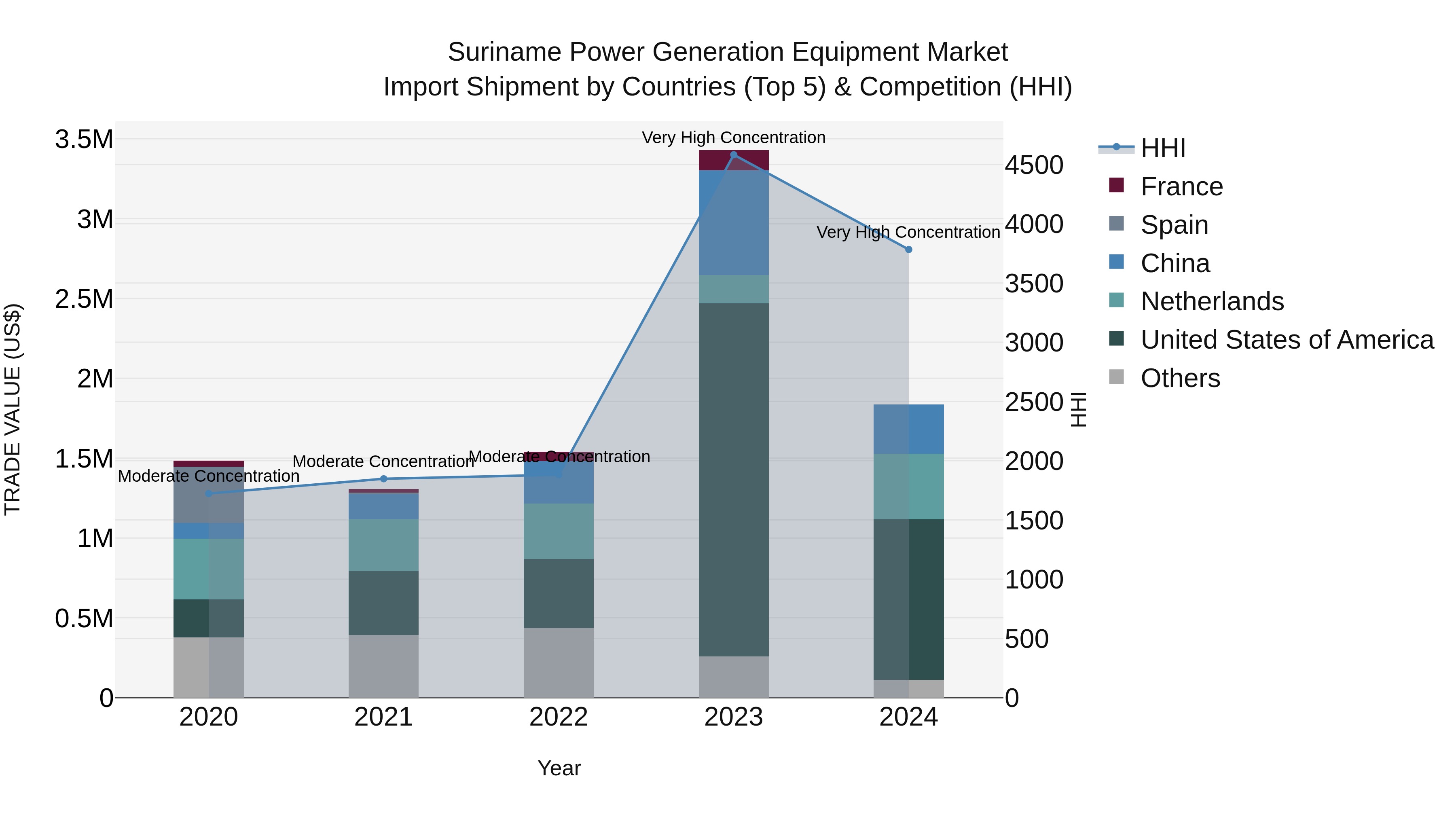Screen dimensions: 1456x819
Task: Click the 4500 HHI axis tick label
Action: tap(1034, 165)
